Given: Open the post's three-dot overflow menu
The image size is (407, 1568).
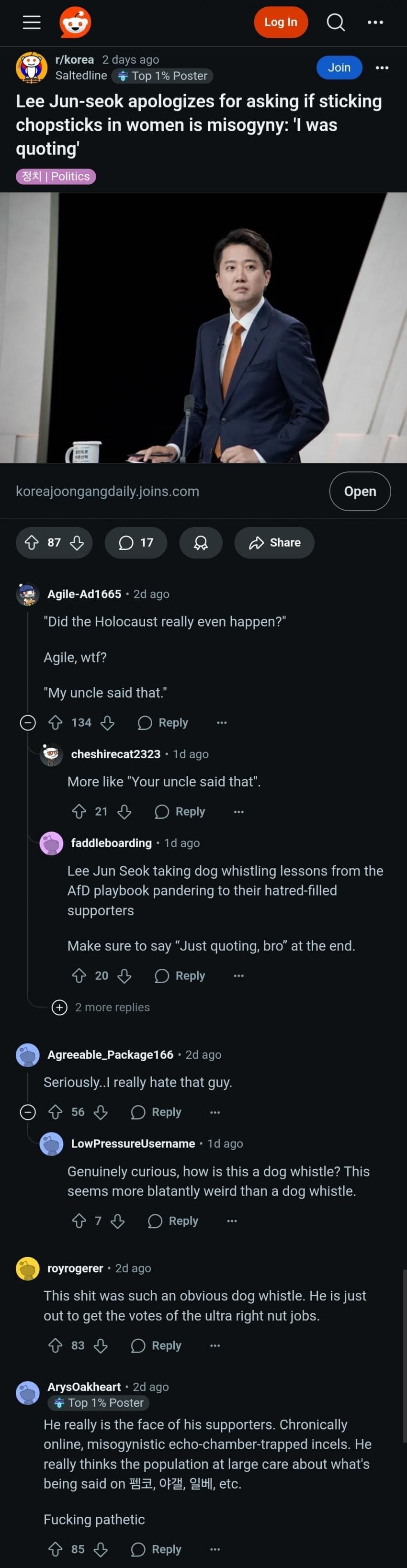Looking at the screenshot, I should pos(382,67).
